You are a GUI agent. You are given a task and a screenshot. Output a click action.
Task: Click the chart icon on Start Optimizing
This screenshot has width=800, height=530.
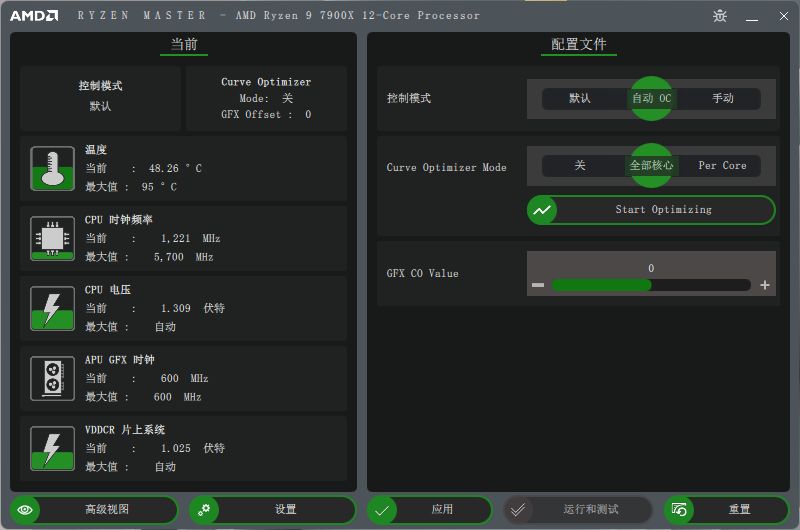pos(542,210)
